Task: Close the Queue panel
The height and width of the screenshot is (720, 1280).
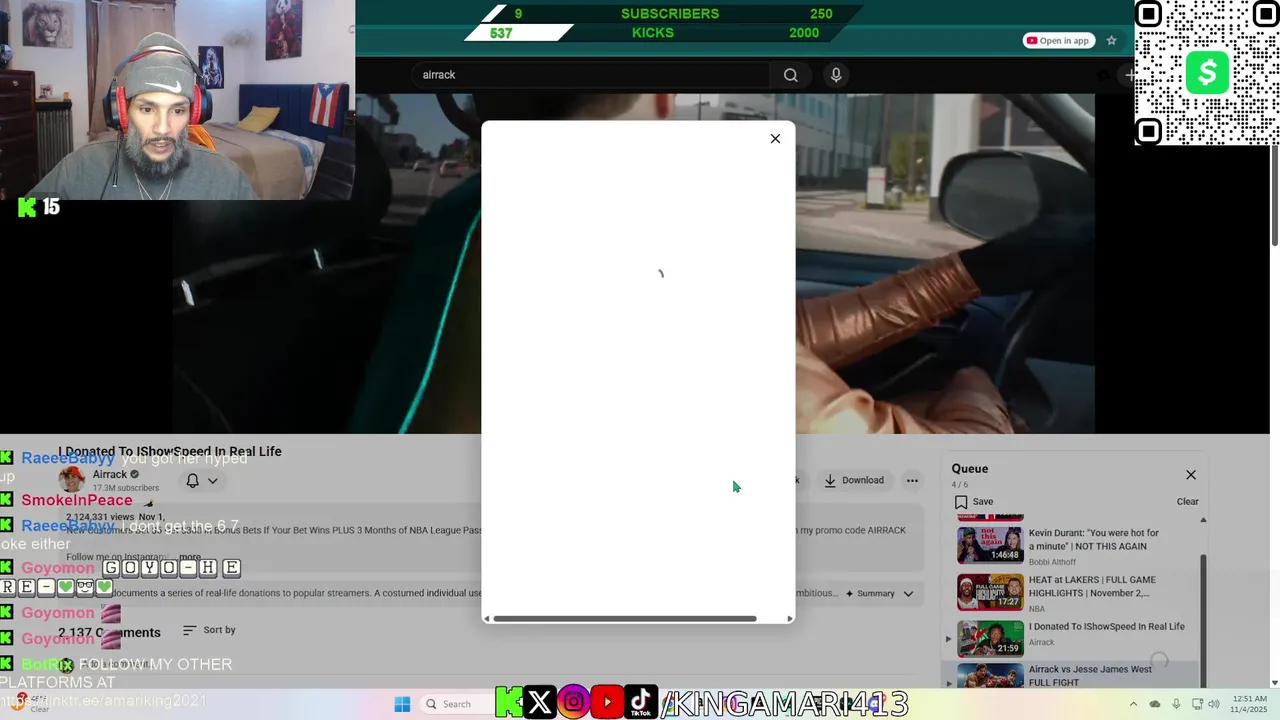Action: (1191, 475)
